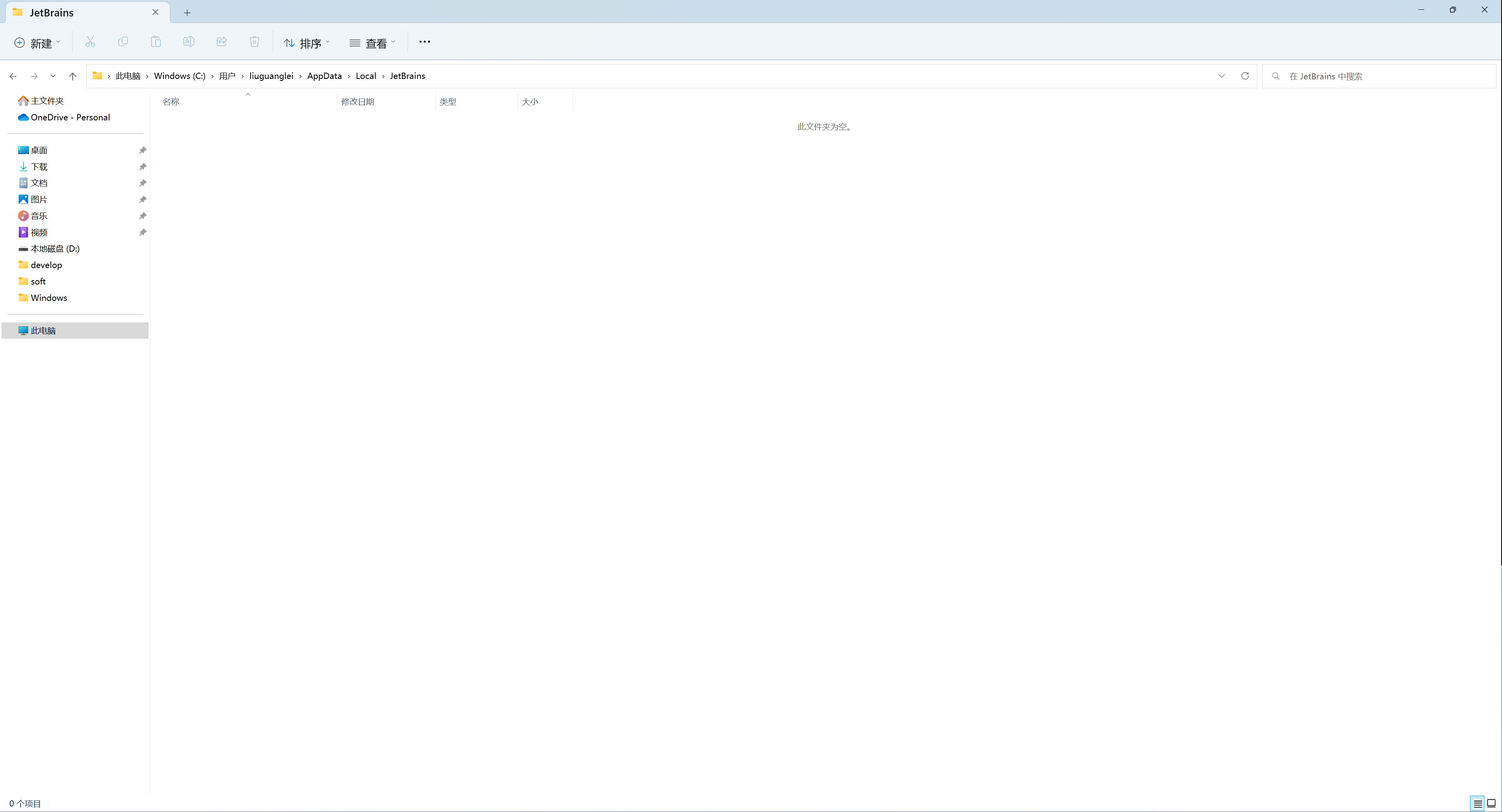Expand address bar history dropdown
Viewport: 1502px width, 812px height.
click(x=1222, y=76)
